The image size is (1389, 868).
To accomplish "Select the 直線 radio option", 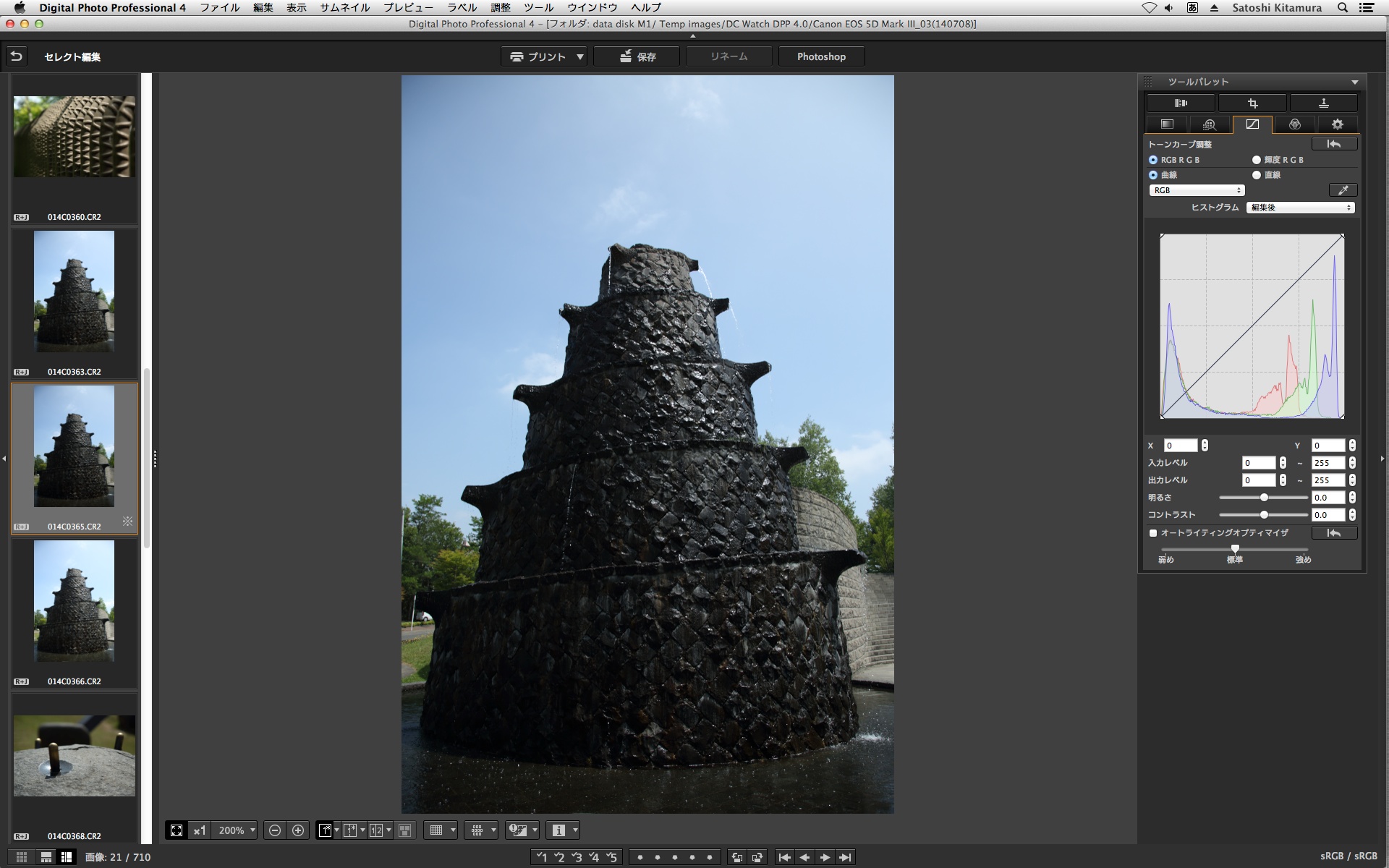I will [x=1257, y=175].
